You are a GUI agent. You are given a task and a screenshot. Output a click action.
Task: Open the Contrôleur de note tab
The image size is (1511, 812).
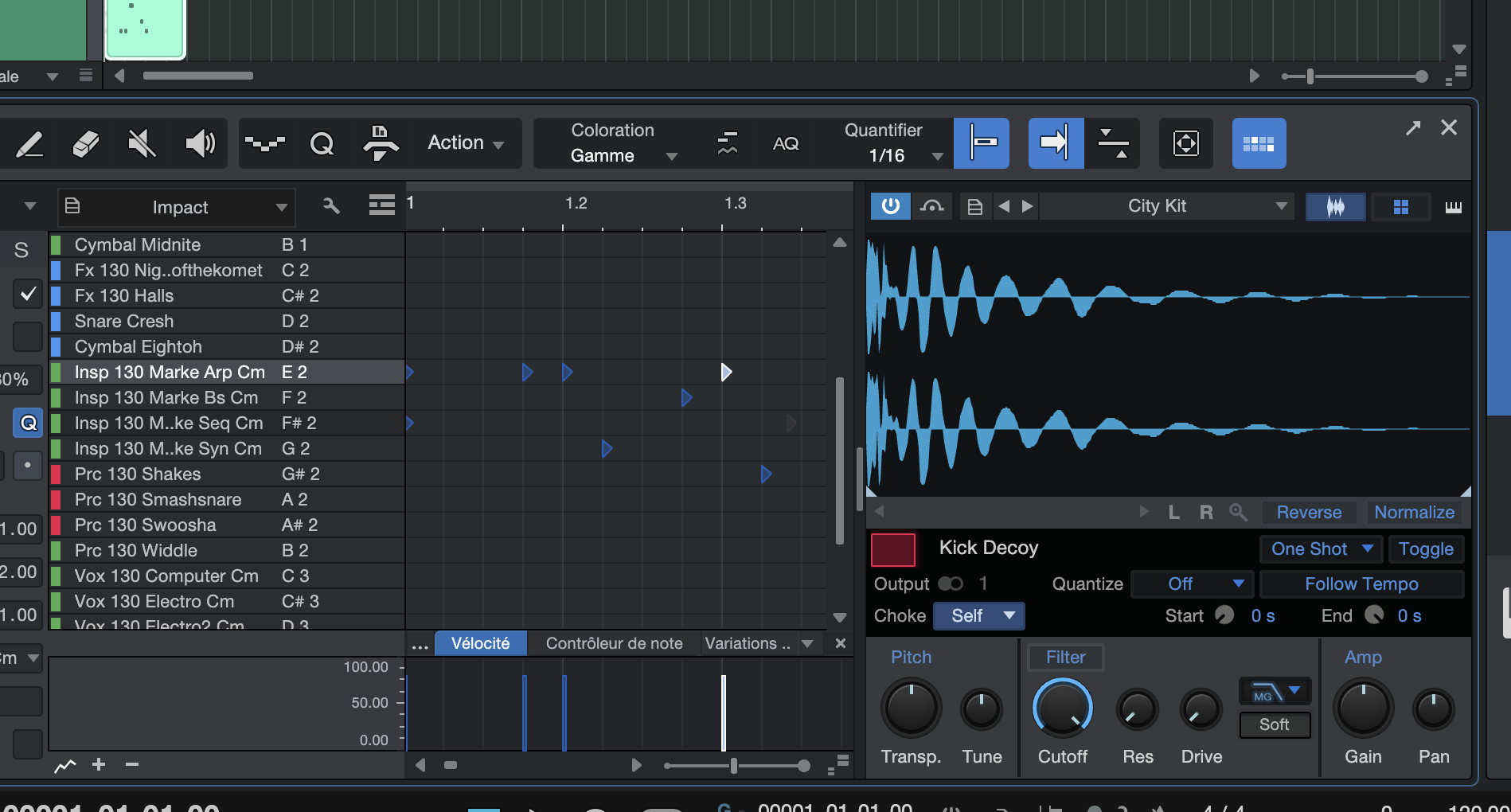(x=614, y=643)
